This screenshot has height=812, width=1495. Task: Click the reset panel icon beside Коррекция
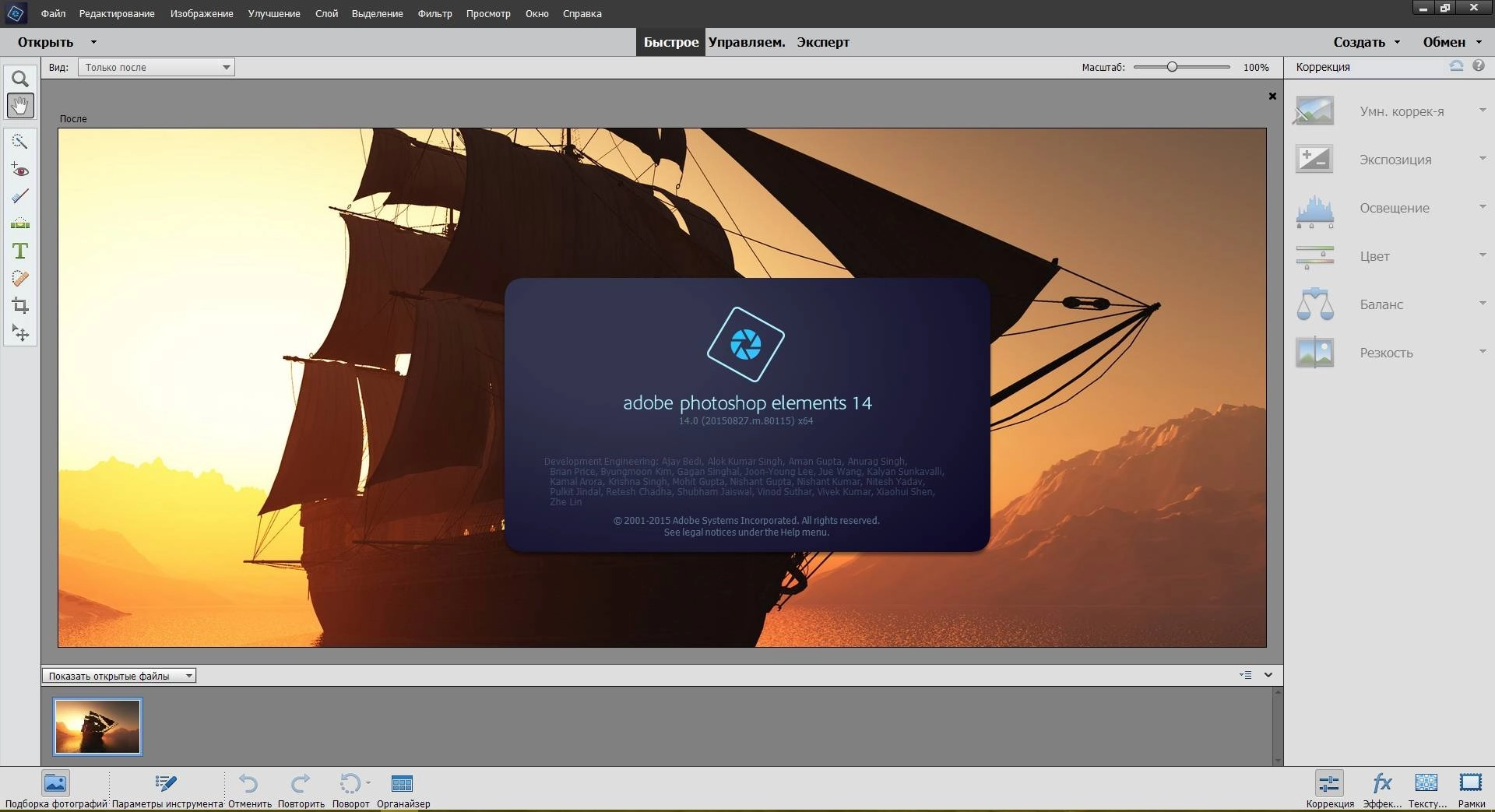[x=1456, y=66]
